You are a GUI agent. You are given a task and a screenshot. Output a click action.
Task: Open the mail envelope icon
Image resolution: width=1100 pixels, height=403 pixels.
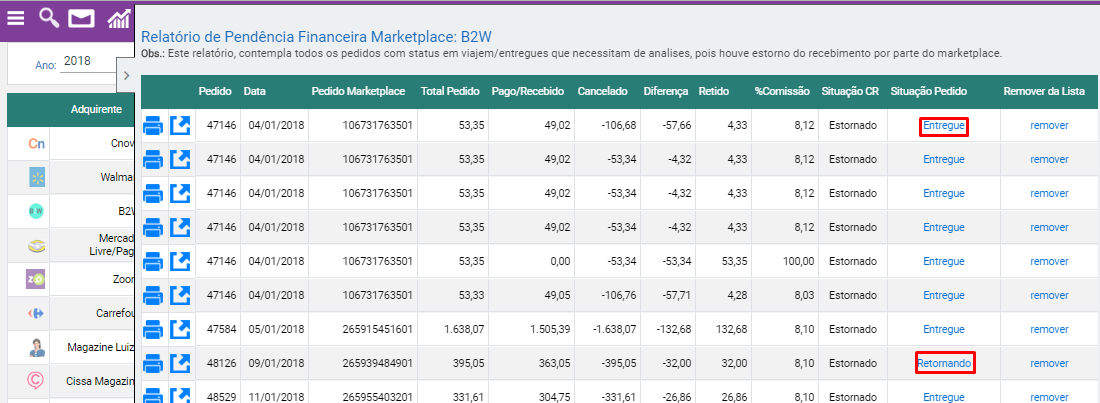[x=81, y=18]
